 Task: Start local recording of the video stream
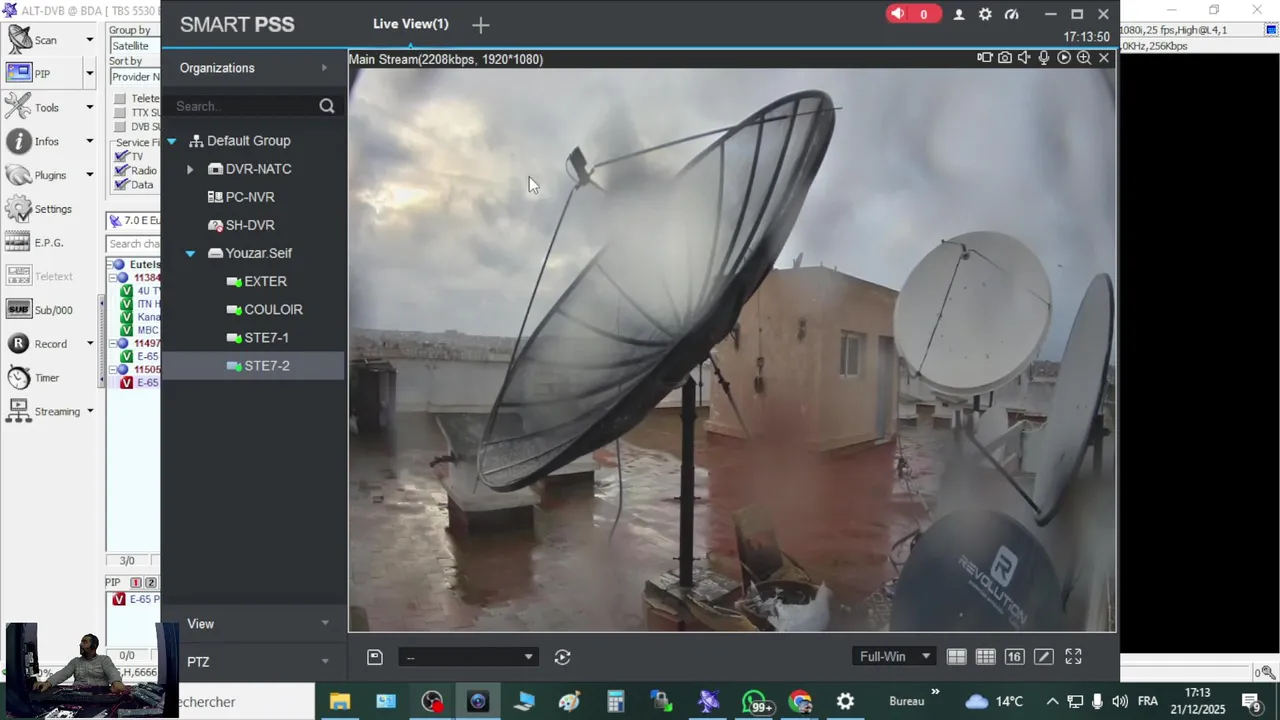click(x=985, y=58)
